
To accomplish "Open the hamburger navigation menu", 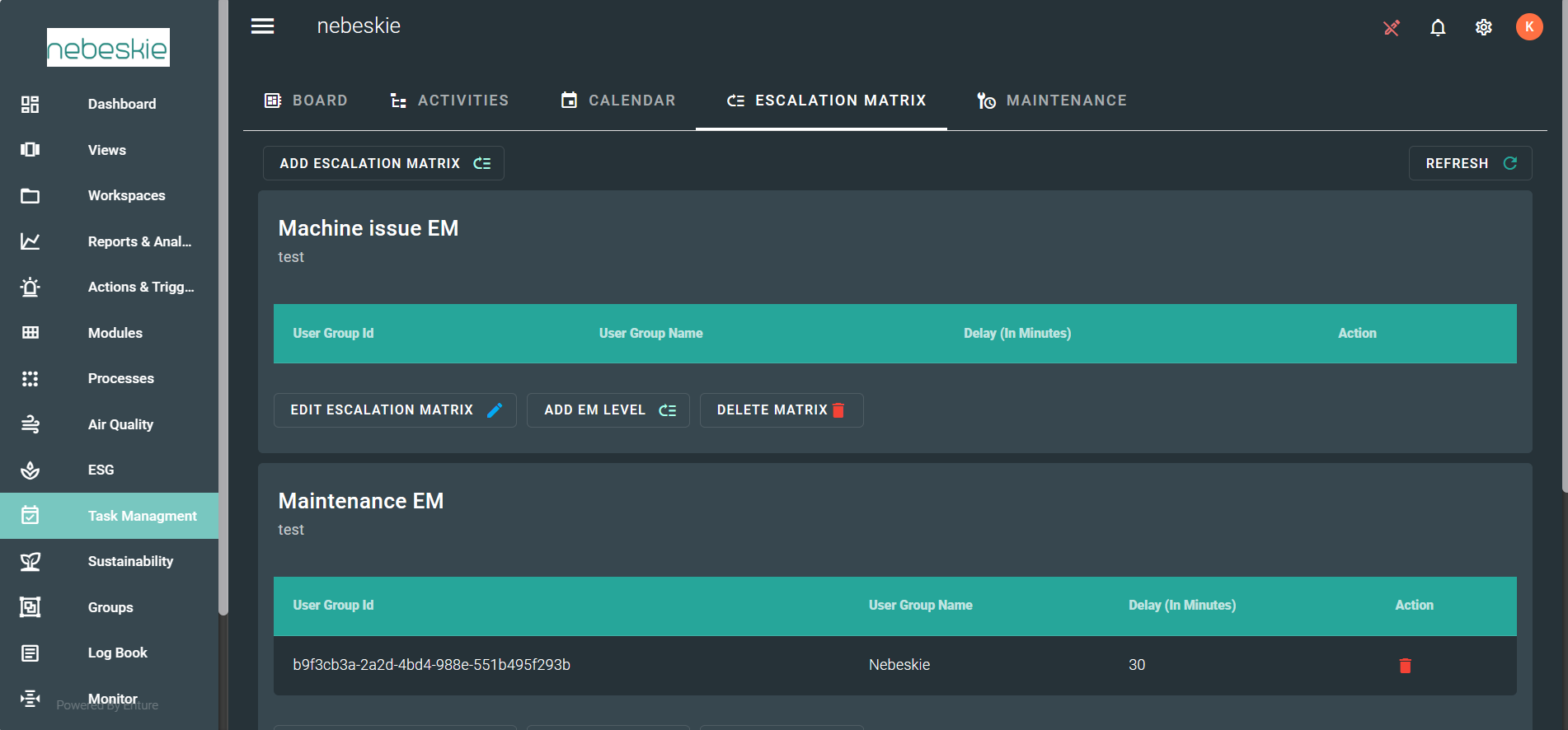I will [262, 26].
